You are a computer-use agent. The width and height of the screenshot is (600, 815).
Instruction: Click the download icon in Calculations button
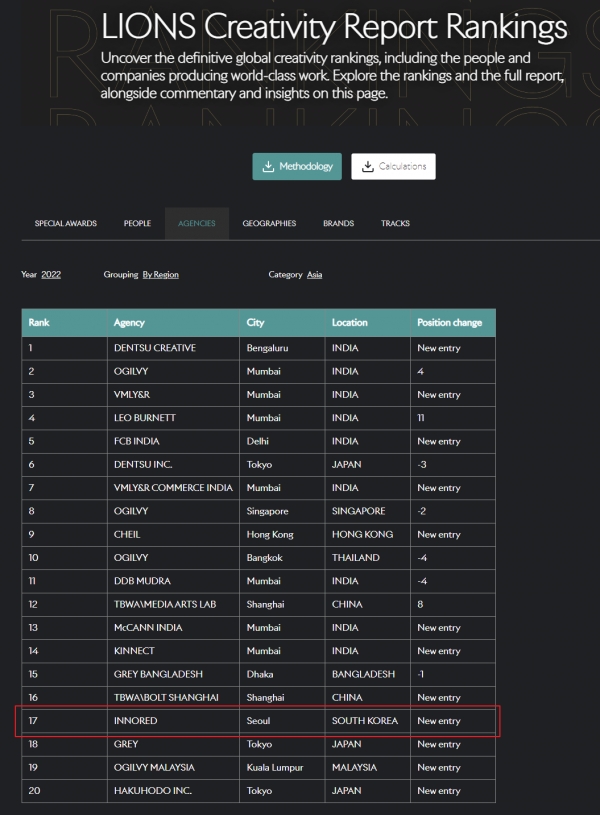point(368,166)
